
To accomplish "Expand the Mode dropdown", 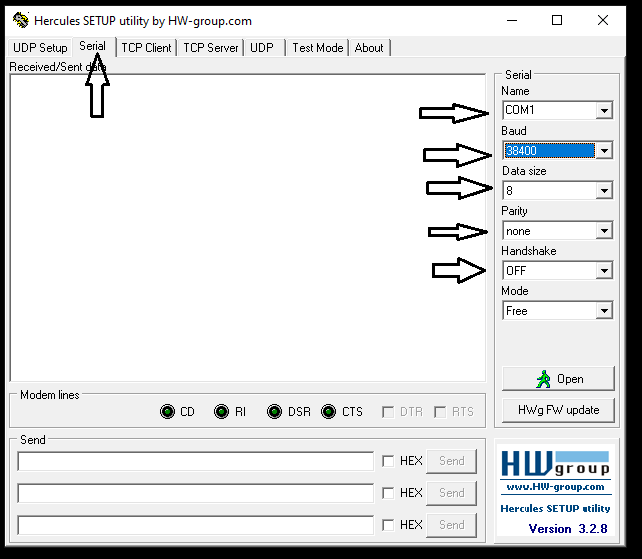I will click(x=604, y=310).
